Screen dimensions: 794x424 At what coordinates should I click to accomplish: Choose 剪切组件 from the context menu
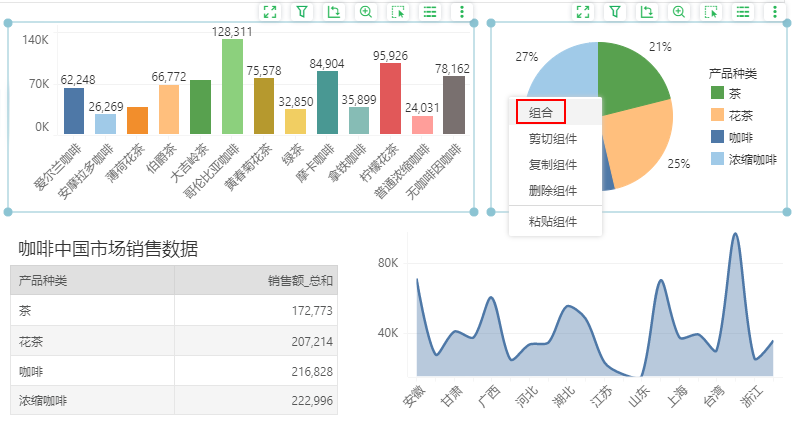[552, 138]
